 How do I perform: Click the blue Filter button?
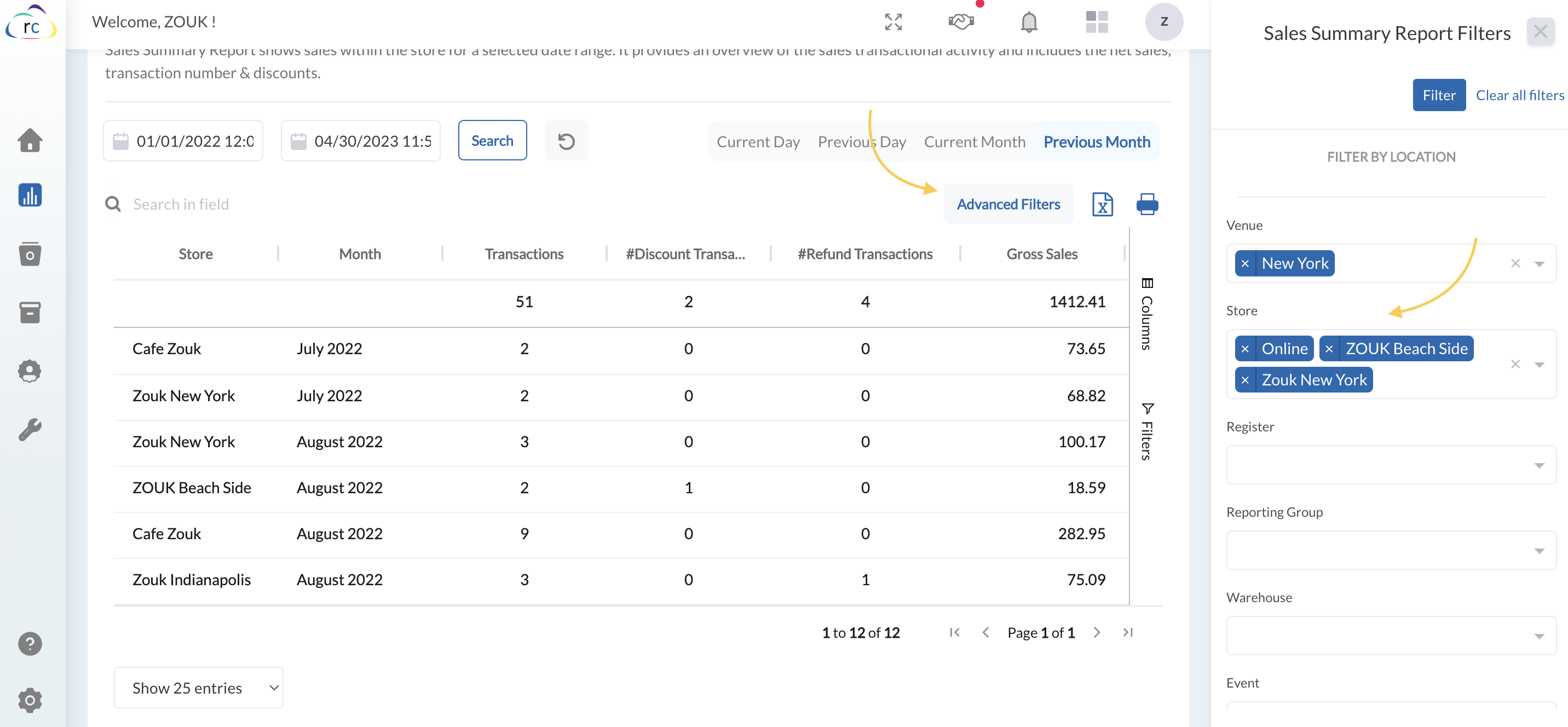pyautogui.click(x=1438, y=95)
